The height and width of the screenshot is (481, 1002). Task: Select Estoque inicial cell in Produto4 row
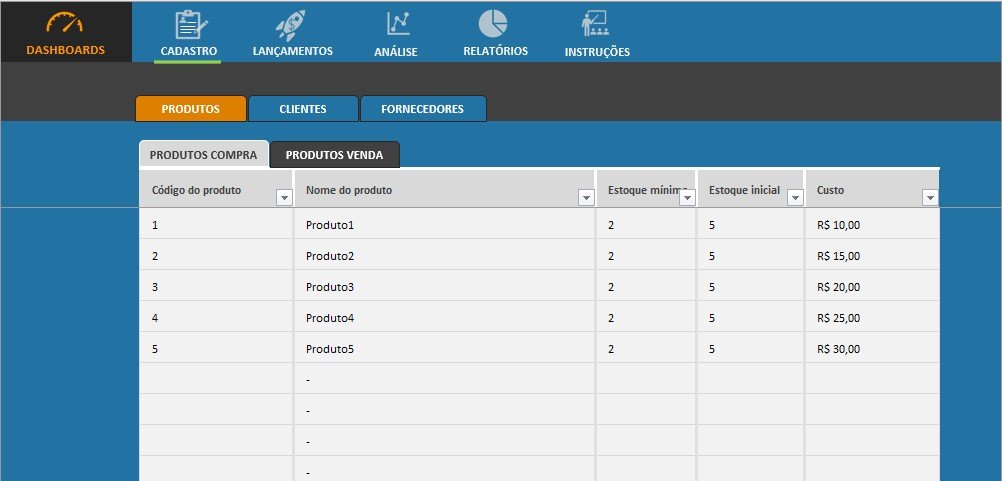click(x=750, y=318)
